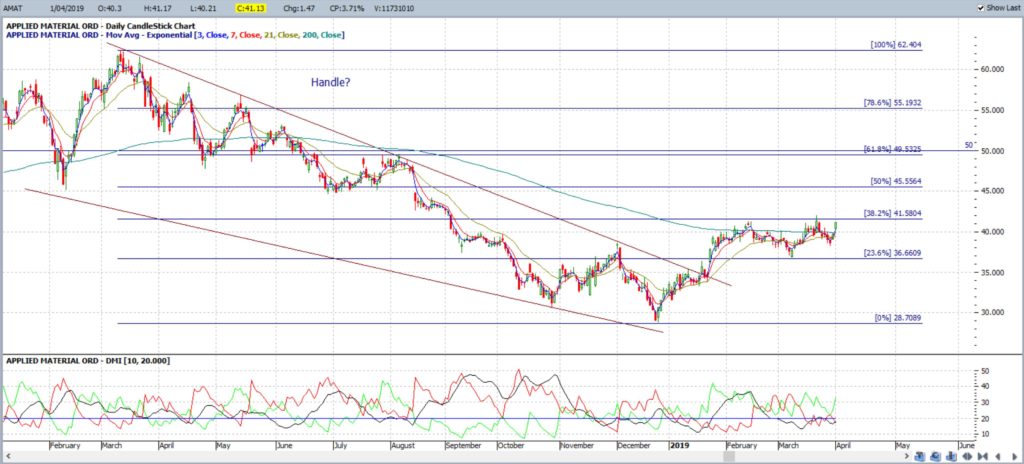Click the scroll chart right arrow icon

point(1014,456)
